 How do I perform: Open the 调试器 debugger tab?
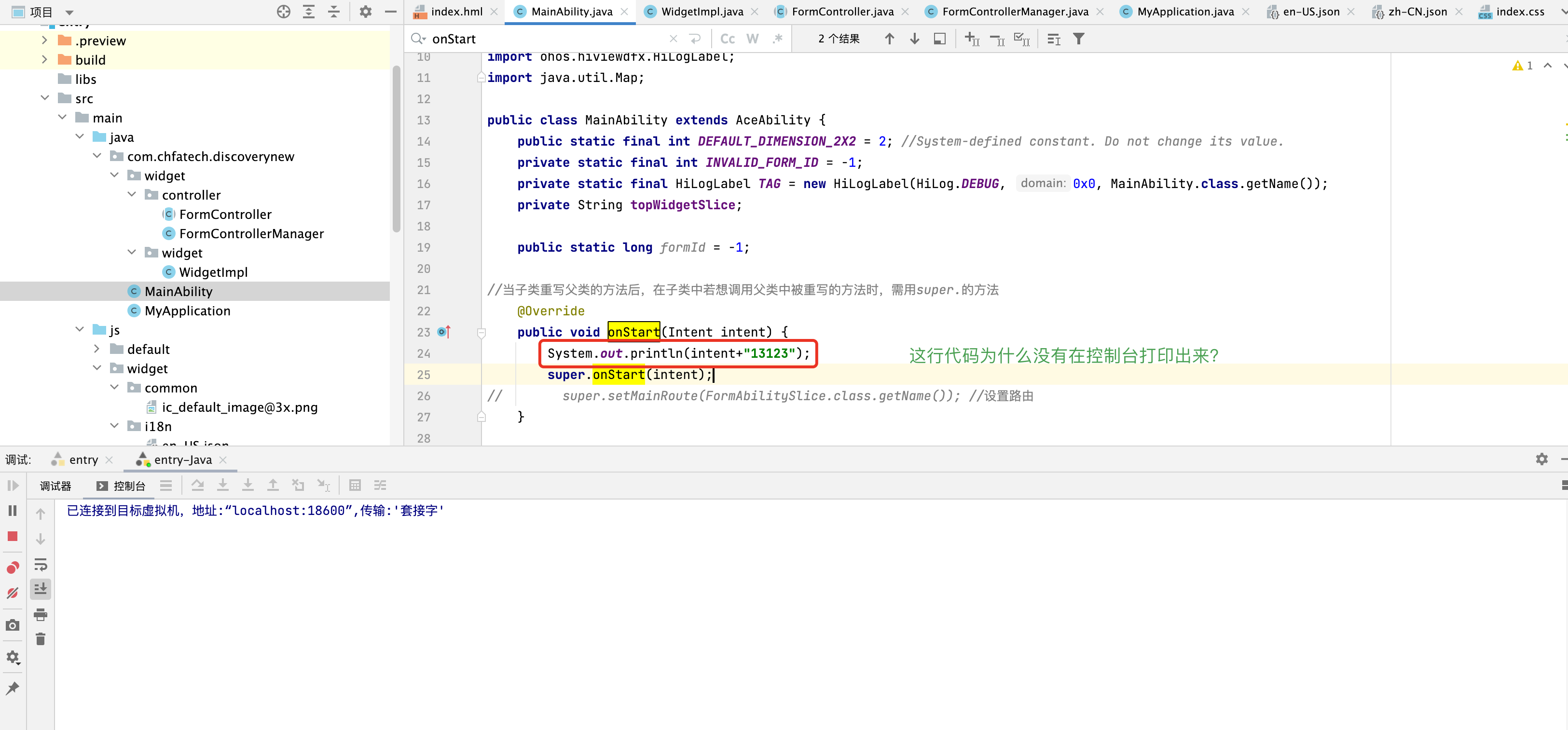[x=55, y=486]
